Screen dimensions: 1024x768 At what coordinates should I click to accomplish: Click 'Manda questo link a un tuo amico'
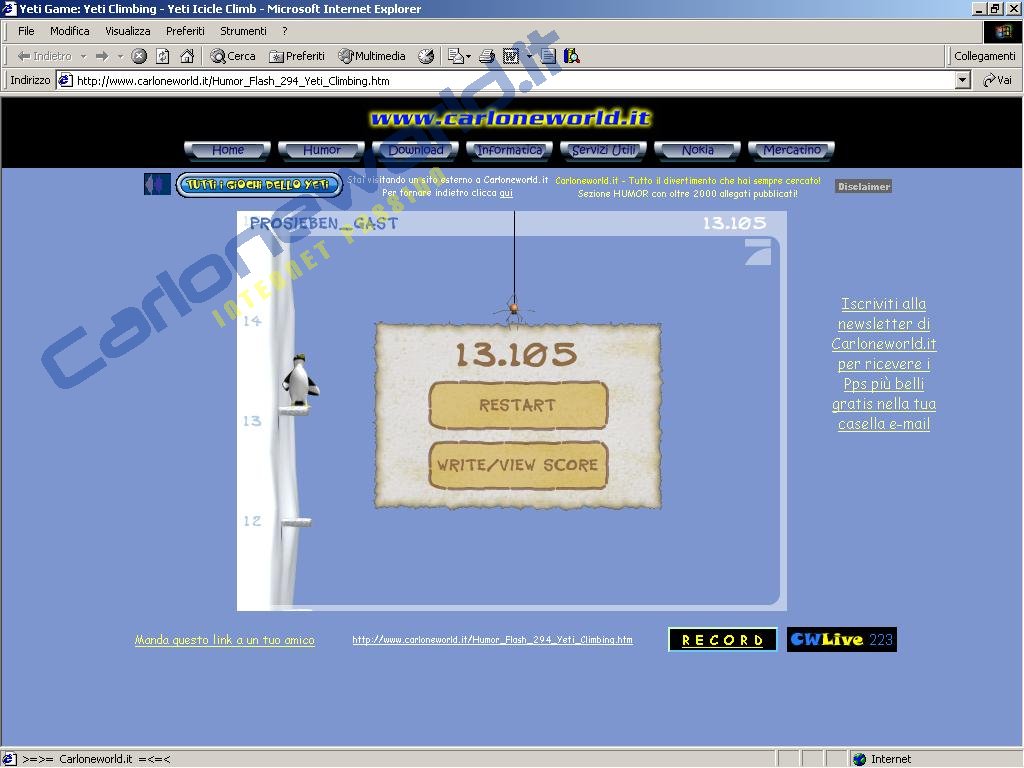tap(225, 640)
